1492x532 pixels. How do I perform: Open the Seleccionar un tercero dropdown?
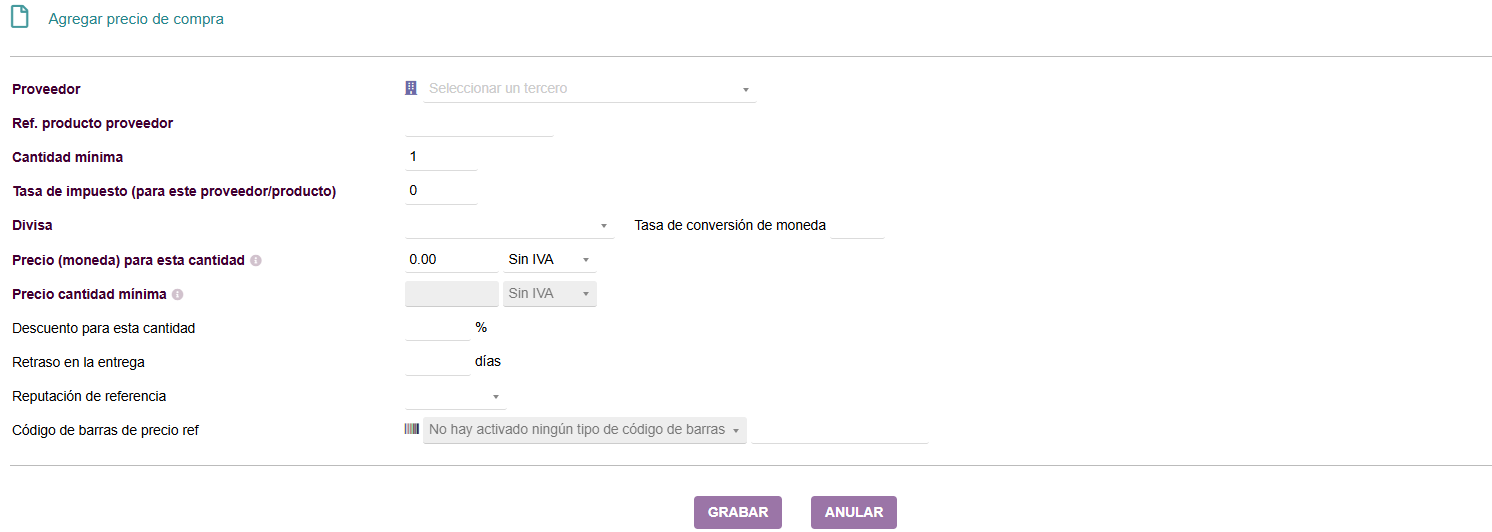(590, 89)
